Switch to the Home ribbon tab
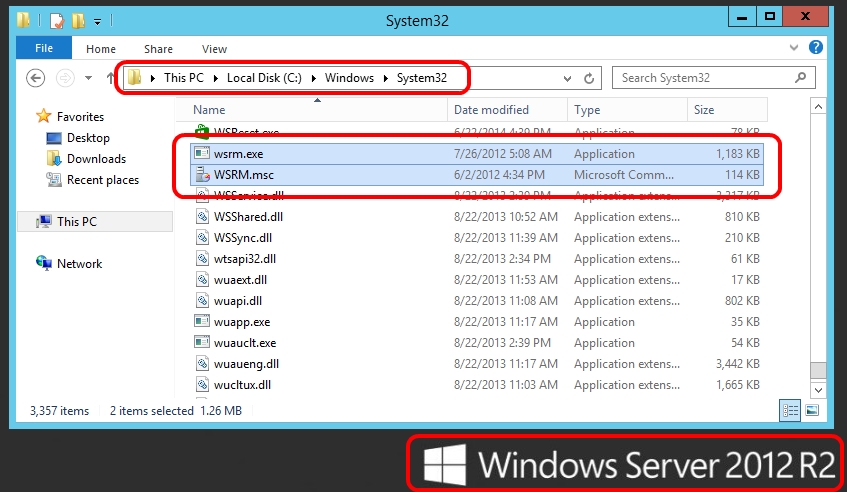The width and height of the screenshot is (847, 492). [x=100, y=49]
